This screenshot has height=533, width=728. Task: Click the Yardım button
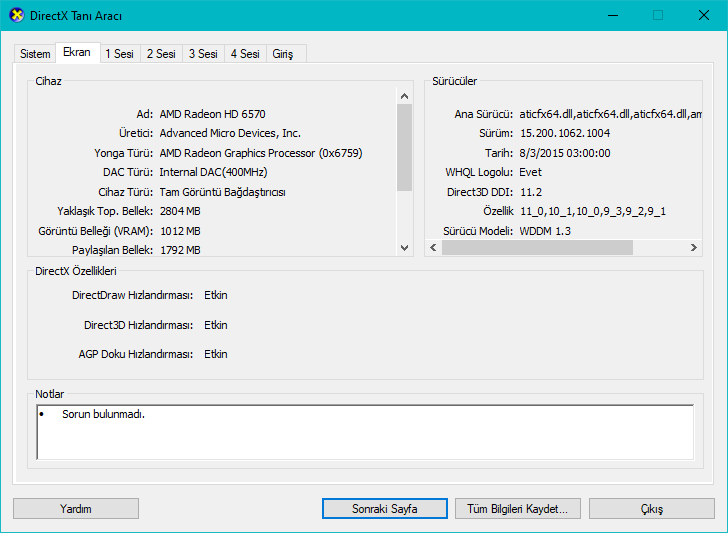(76, 508)
